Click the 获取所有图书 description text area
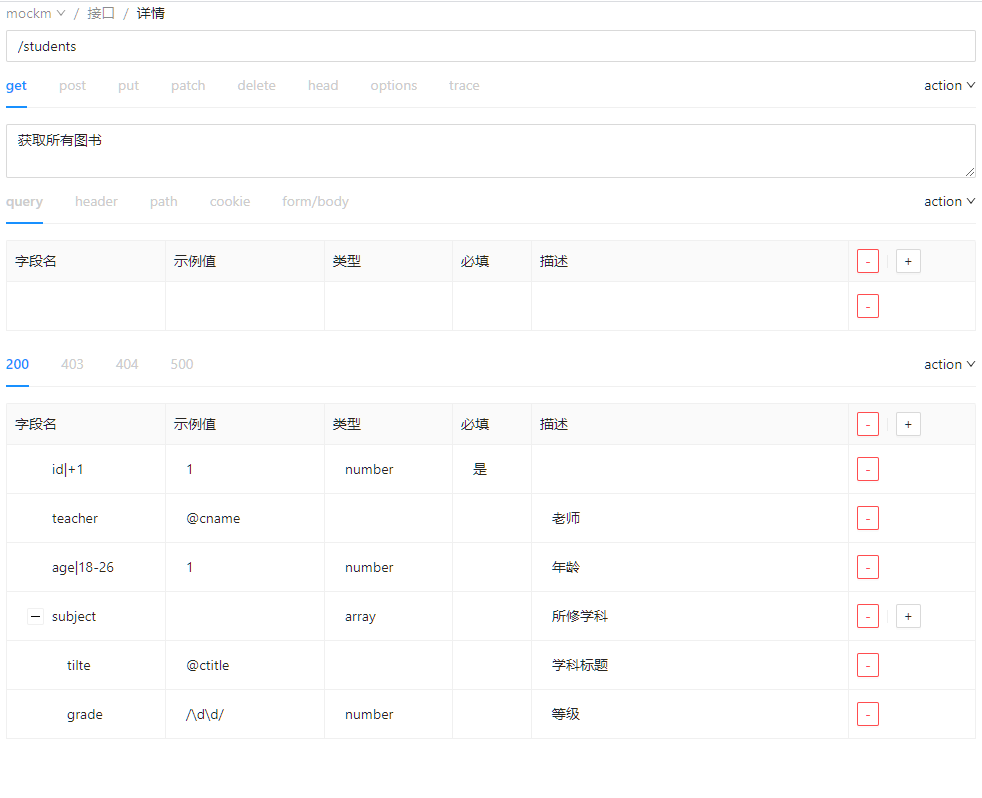Image resolution: width=982 pixels, height=798 pixels. point(490,151)
